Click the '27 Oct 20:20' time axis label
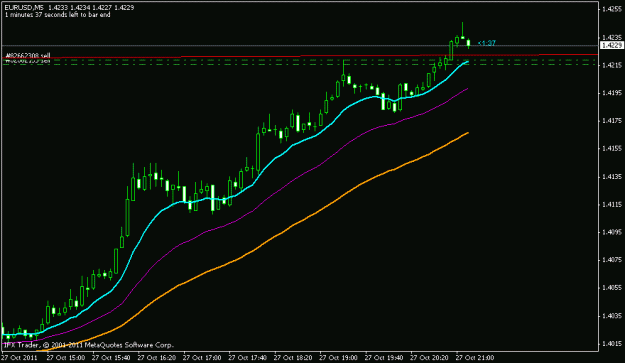Viewport: 625px width, 363px height. tap(429, 358)
